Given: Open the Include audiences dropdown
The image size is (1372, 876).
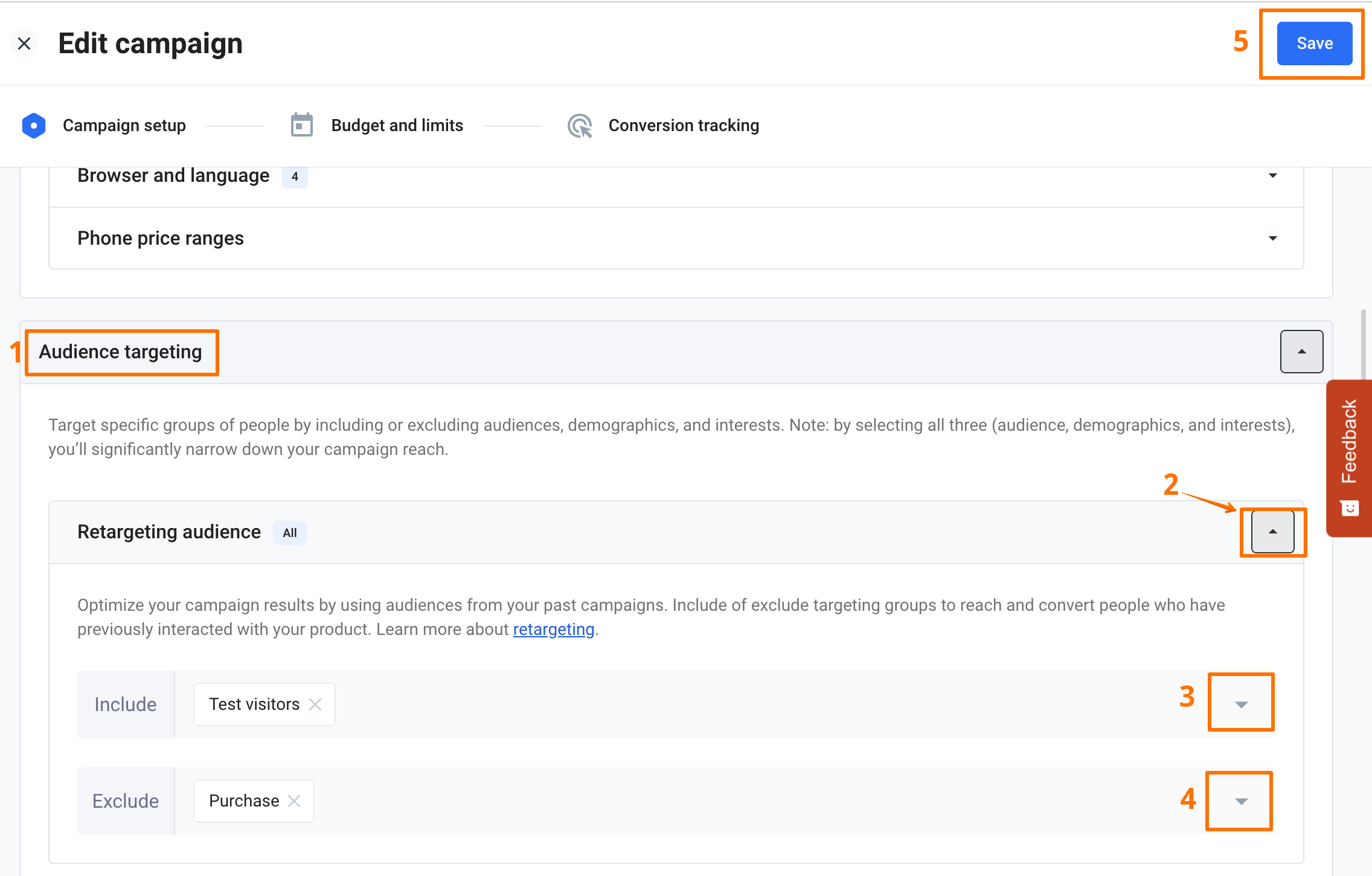Looking at the screenshot, I should tap(1241, 704).
